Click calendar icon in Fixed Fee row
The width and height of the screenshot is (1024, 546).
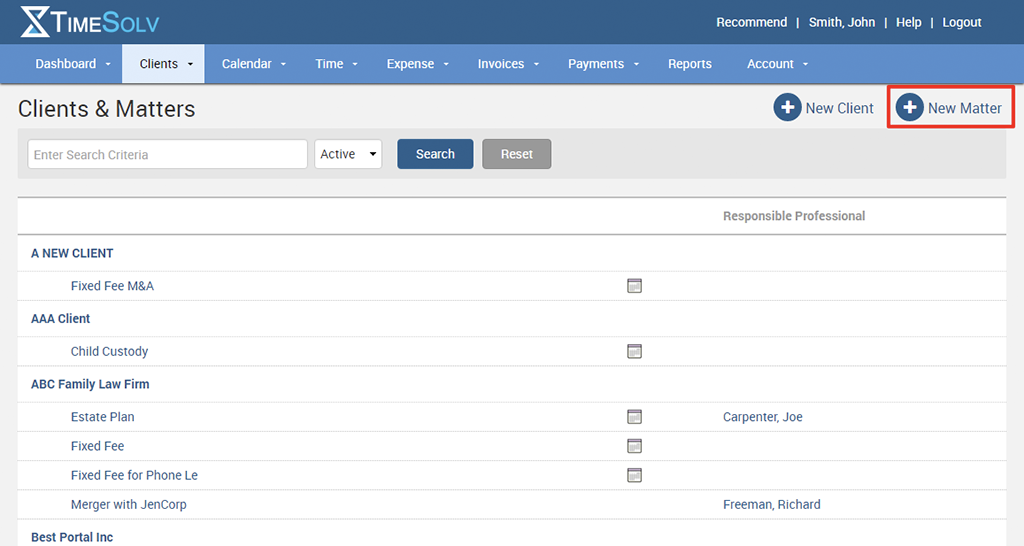click(x=634, y=446)
